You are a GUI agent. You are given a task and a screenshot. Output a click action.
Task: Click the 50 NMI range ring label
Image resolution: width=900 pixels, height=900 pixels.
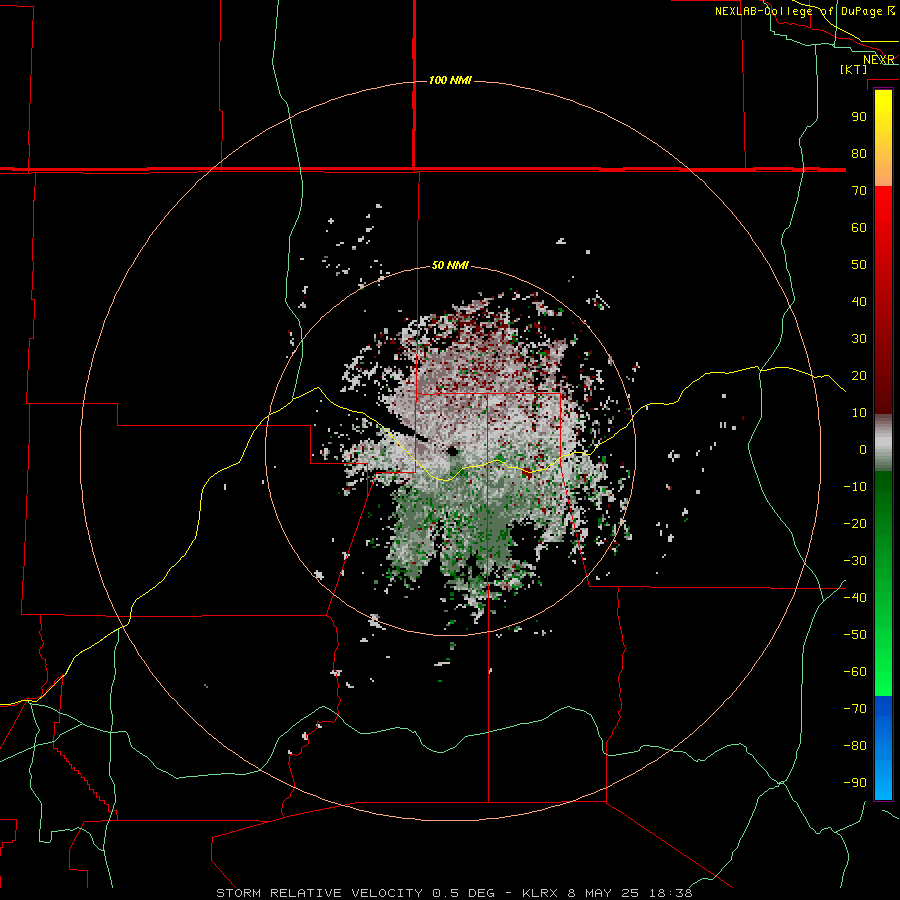click(x=450, y=265)
